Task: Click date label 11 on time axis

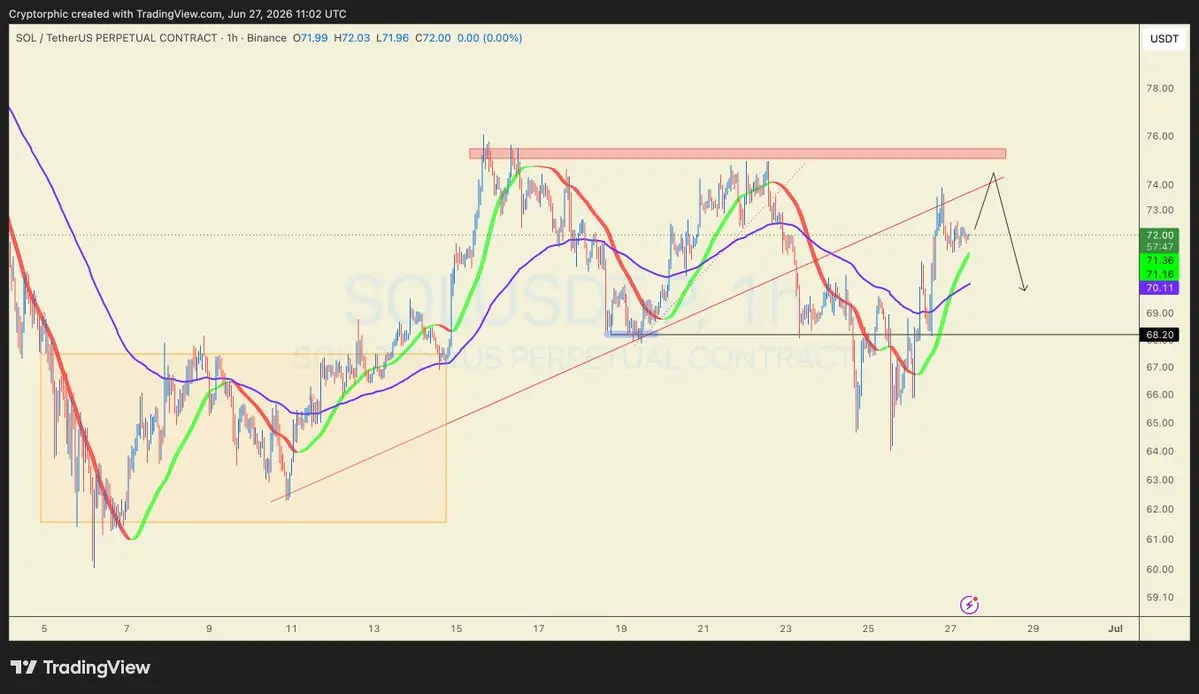Action: pyautogui.click(x=291, y=629)
